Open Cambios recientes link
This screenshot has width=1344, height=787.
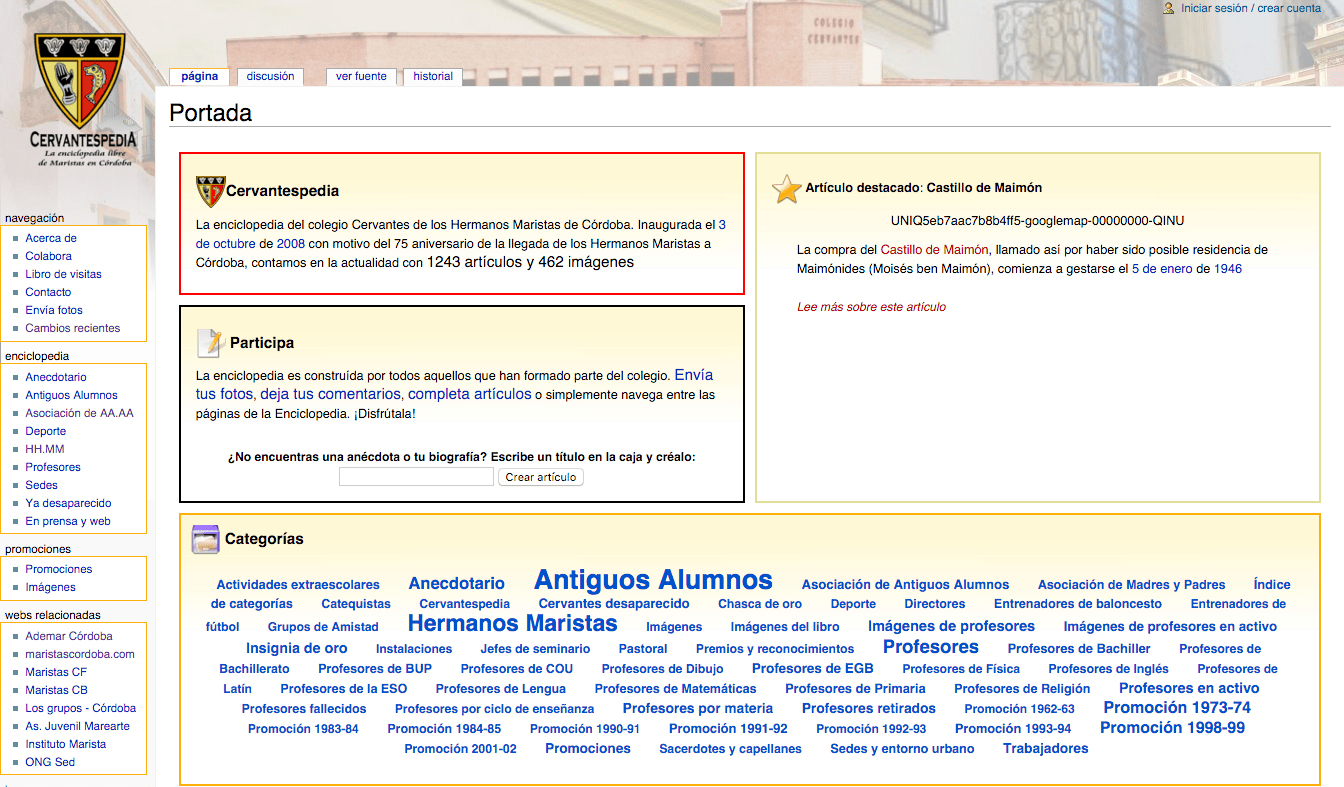72,328
